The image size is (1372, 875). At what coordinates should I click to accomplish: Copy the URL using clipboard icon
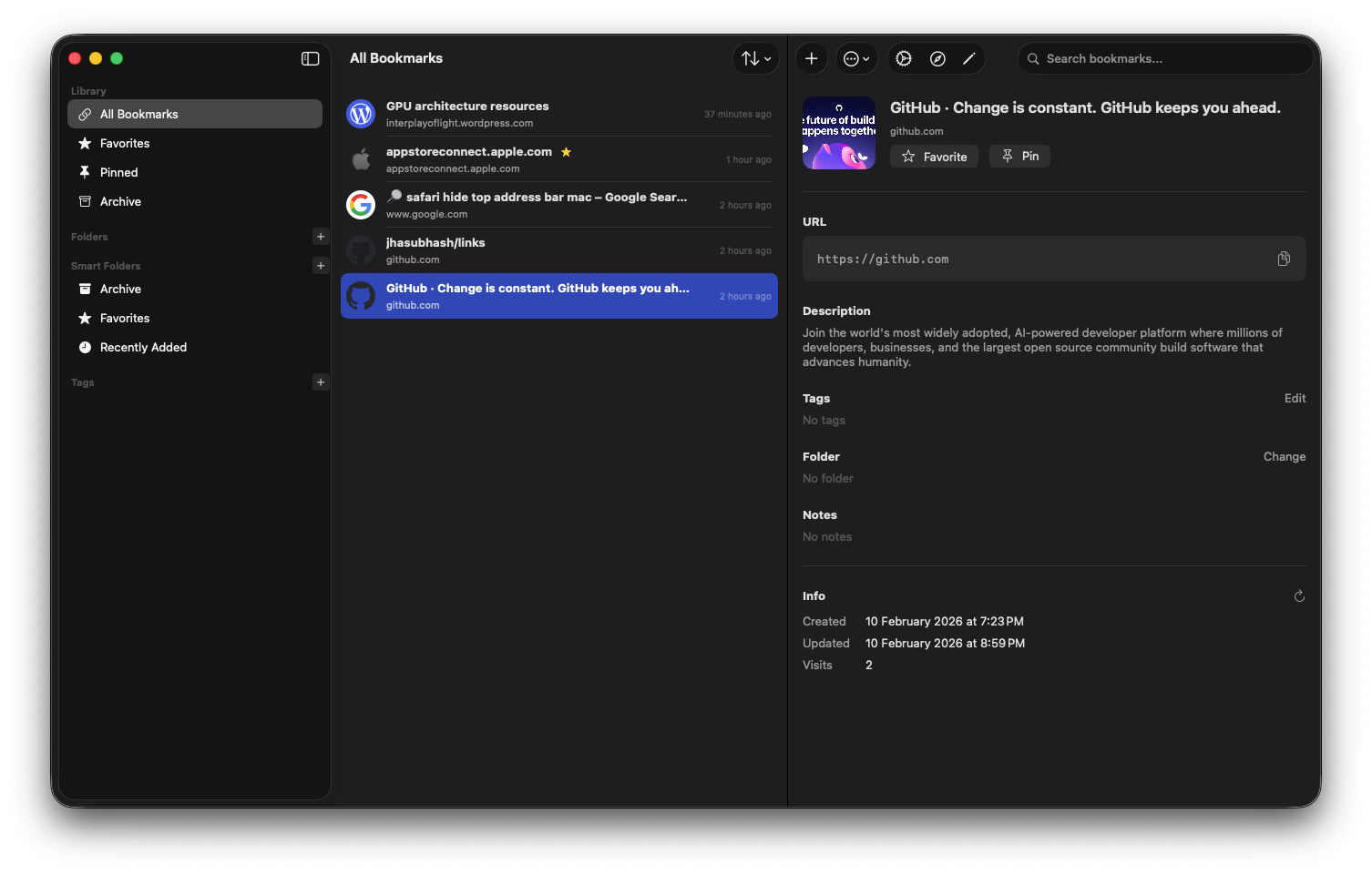(1284, 259)
